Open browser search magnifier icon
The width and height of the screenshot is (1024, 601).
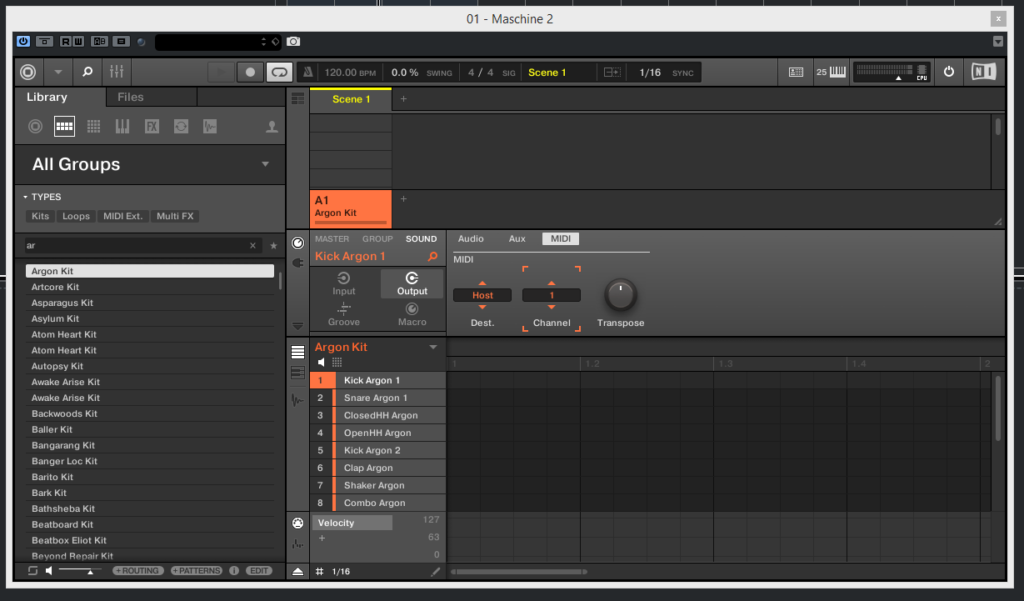(87, 72)
